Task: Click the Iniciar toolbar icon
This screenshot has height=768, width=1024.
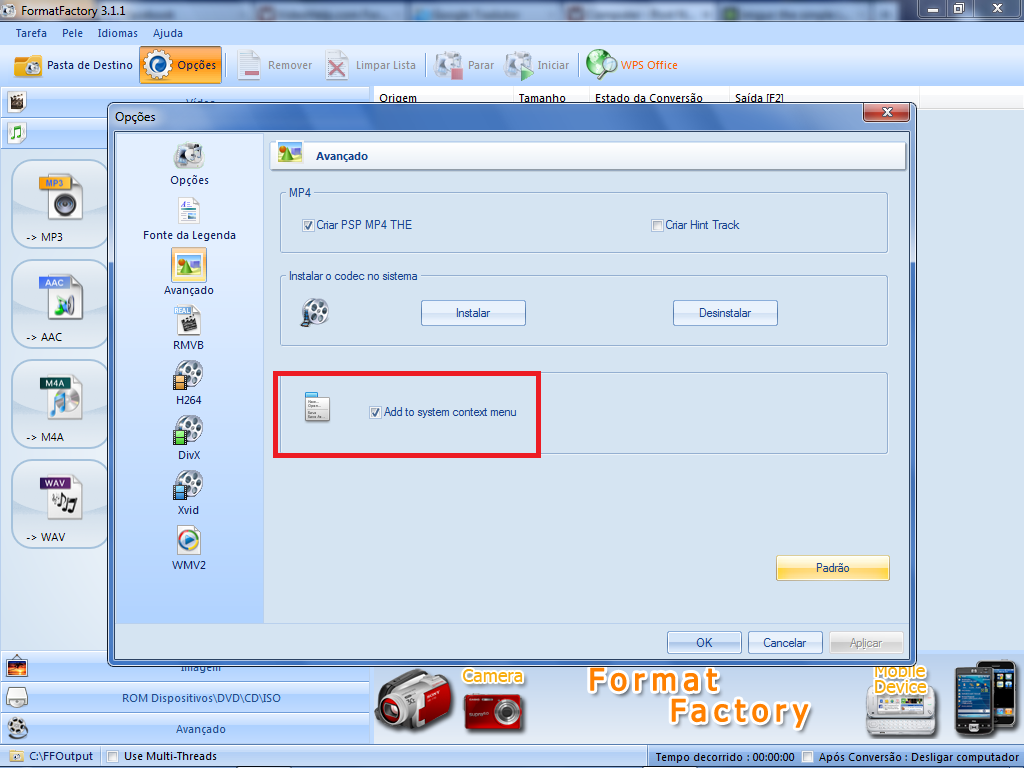Action: (x=519, y=65)
